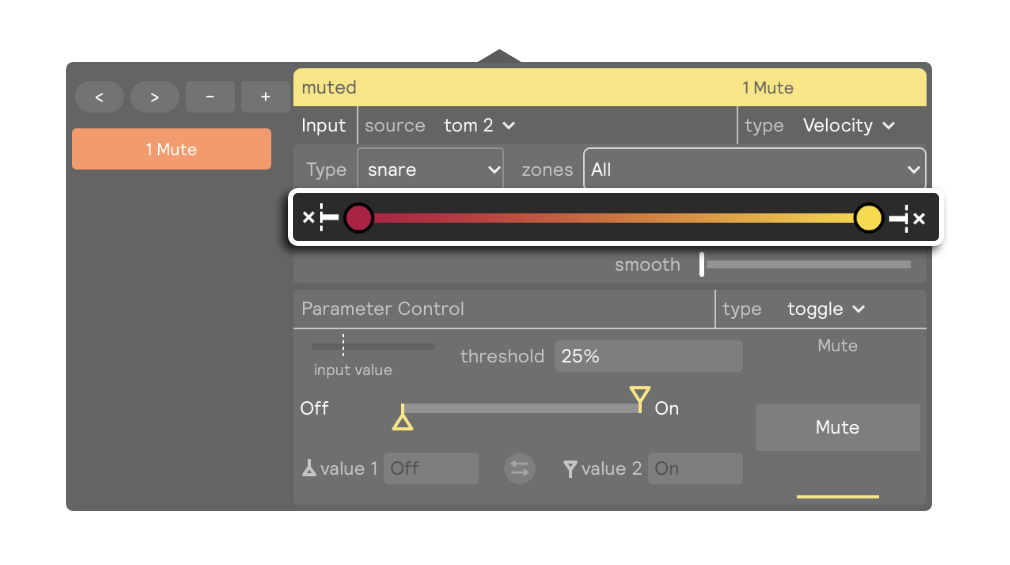
Task: Click the swap values arrows icon
Action: pyautogui.click(x=519, y=468)
